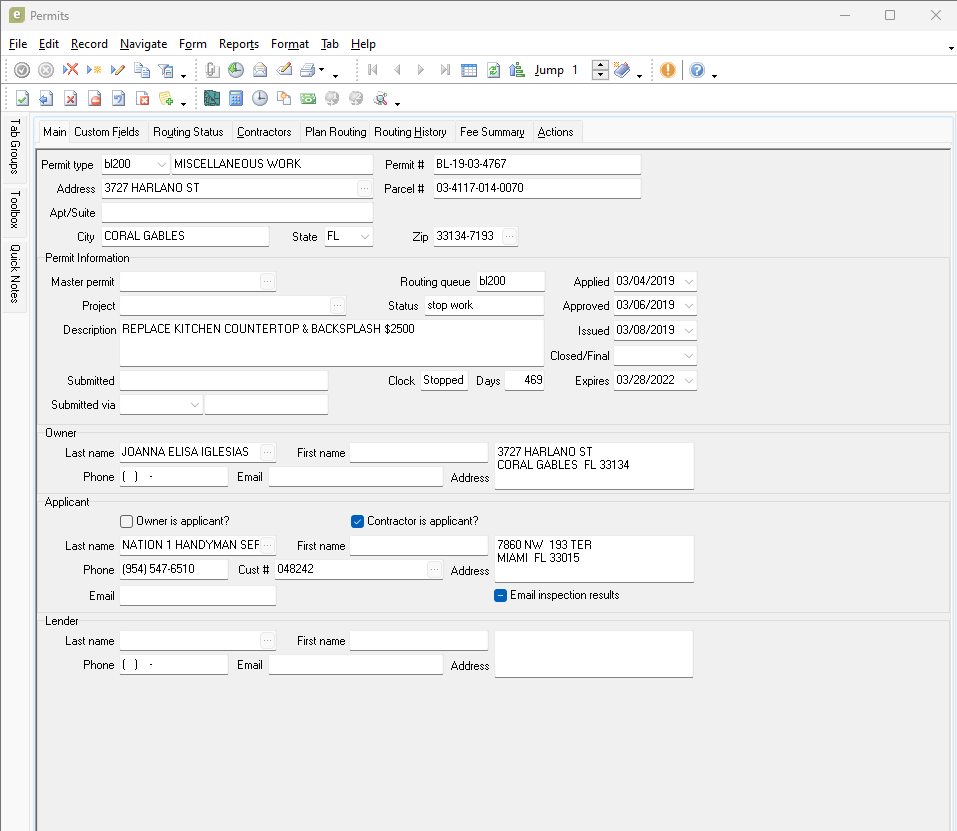Click the orange exclamation alert icon
957x831 pixels.
(667, 70)
